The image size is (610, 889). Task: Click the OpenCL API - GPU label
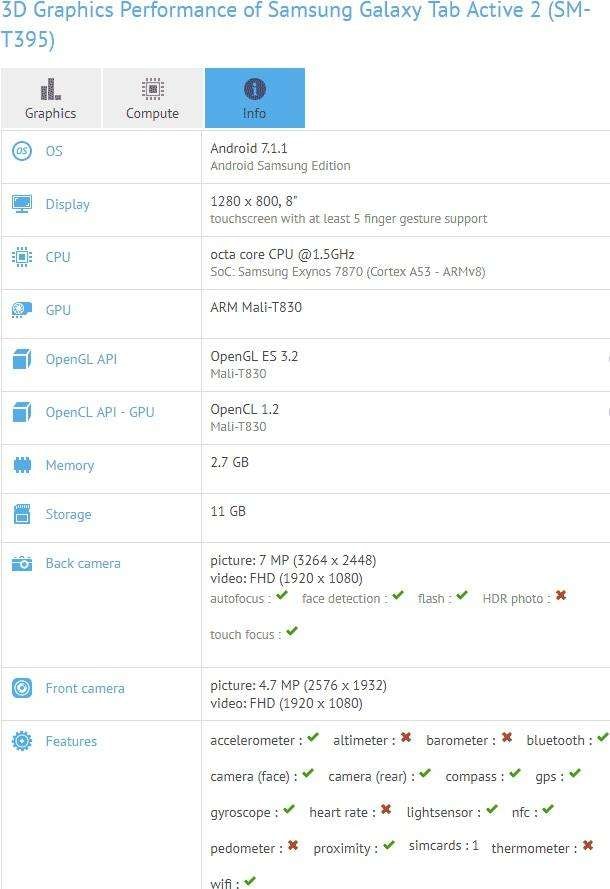100,412
